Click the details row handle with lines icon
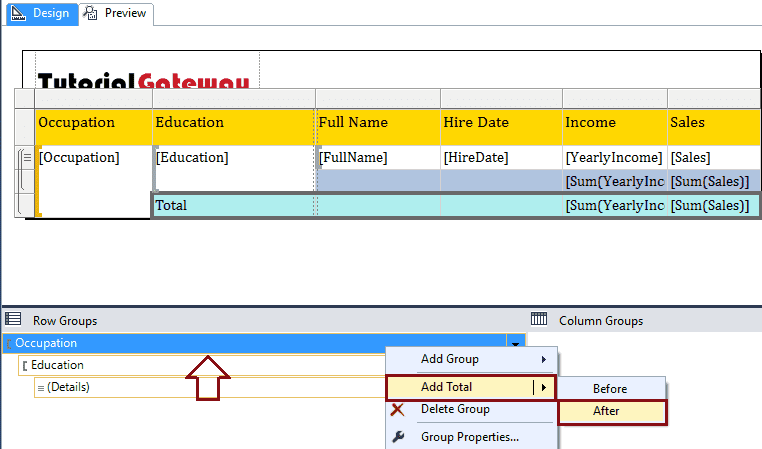Screen dimensions: 762x449 point(25,157)
